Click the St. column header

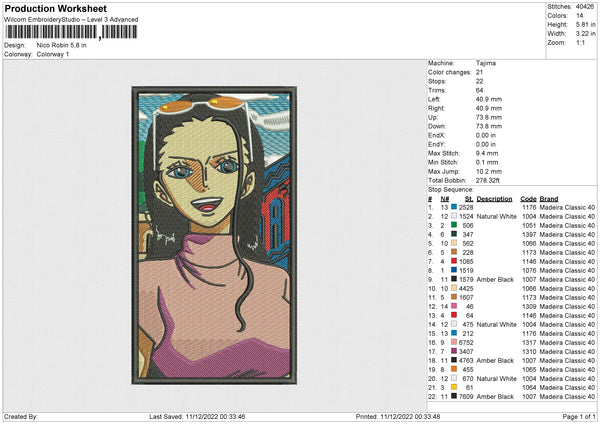[x=469, y=199]
